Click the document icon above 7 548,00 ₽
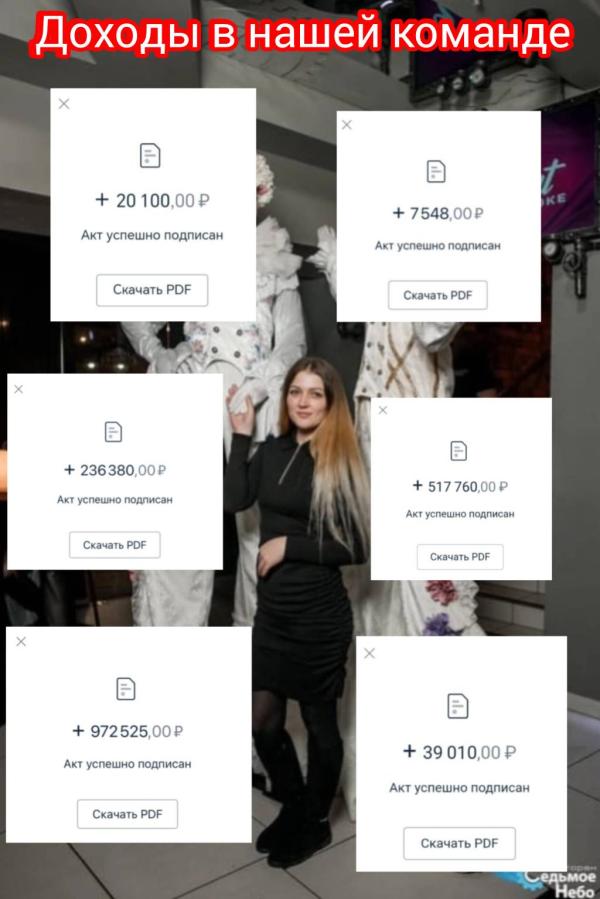 coord(436,171)
